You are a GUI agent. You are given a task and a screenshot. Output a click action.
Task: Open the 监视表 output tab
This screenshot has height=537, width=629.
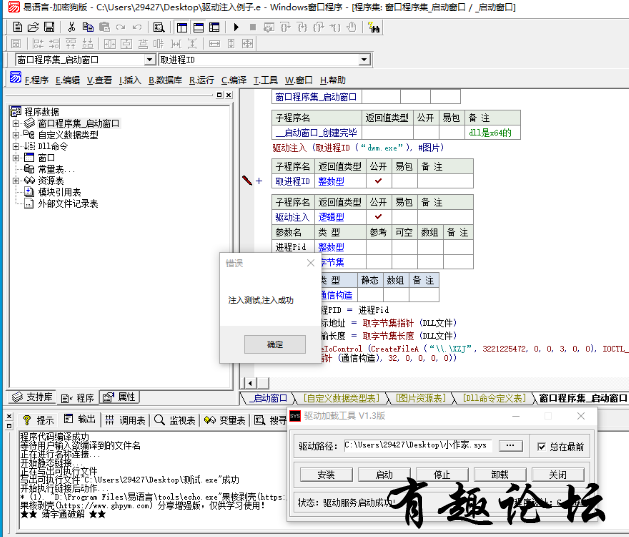point(175,420)
